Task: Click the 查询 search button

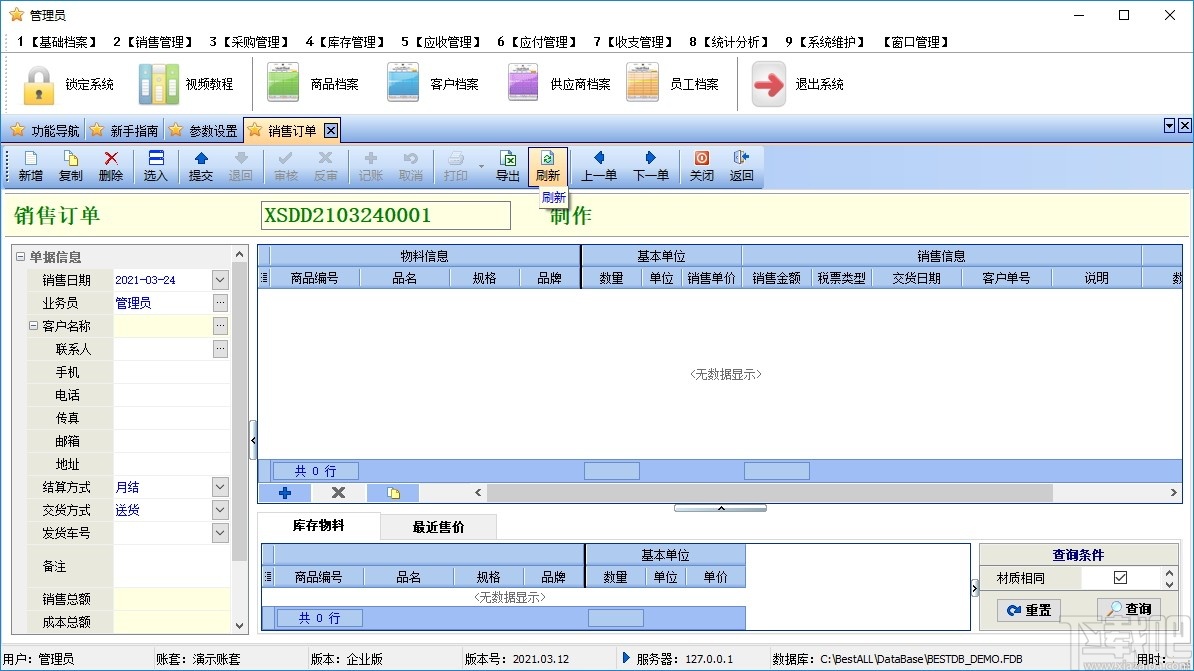Action: pos(1129,609)
